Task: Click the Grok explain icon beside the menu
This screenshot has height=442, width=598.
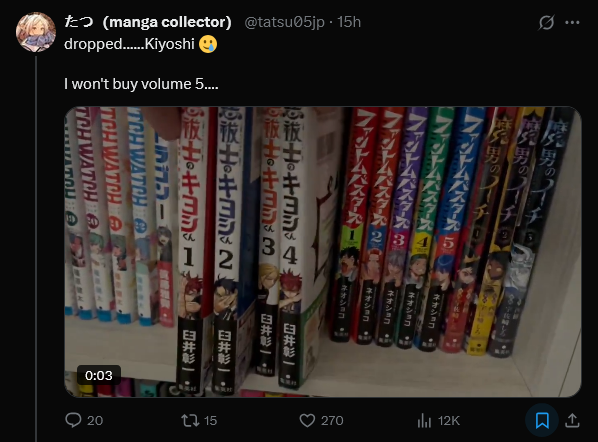Action: pos(546,23)
